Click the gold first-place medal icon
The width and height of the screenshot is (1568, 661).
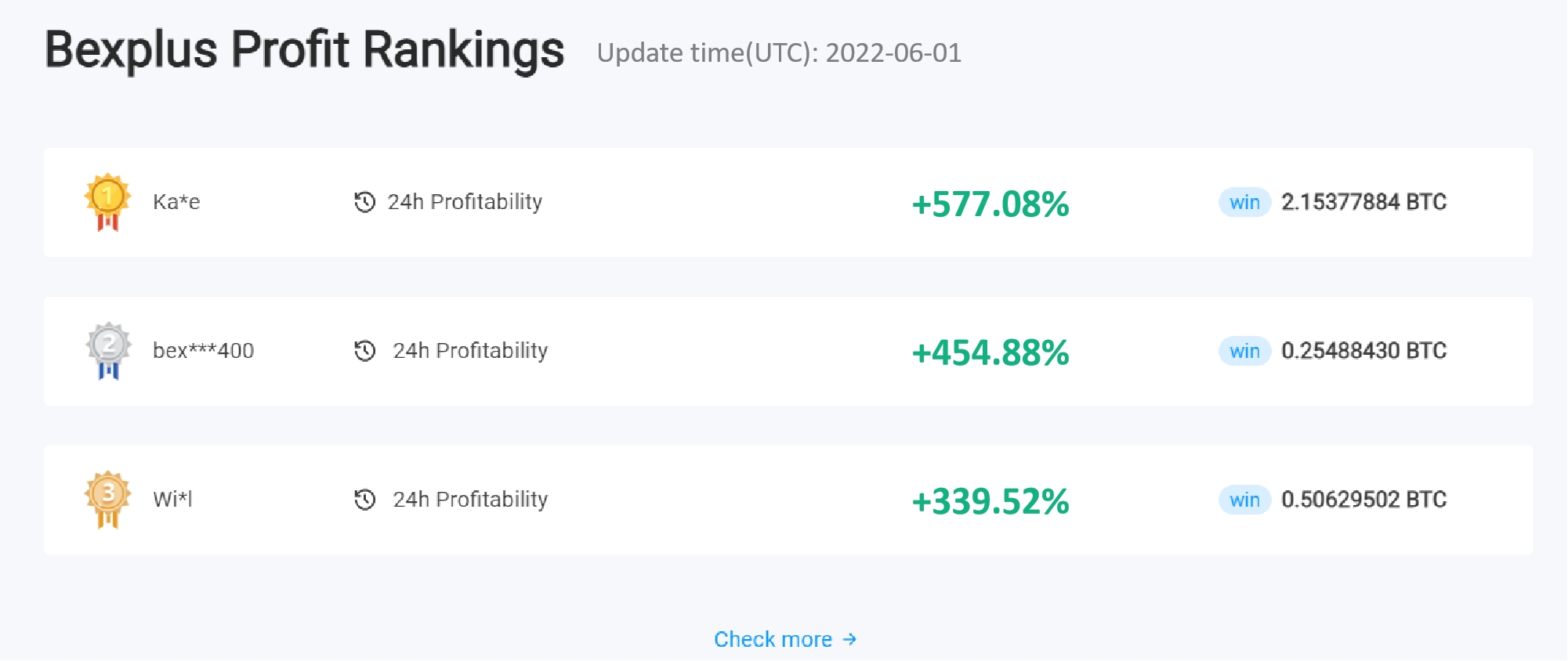(x=107, y=202)
